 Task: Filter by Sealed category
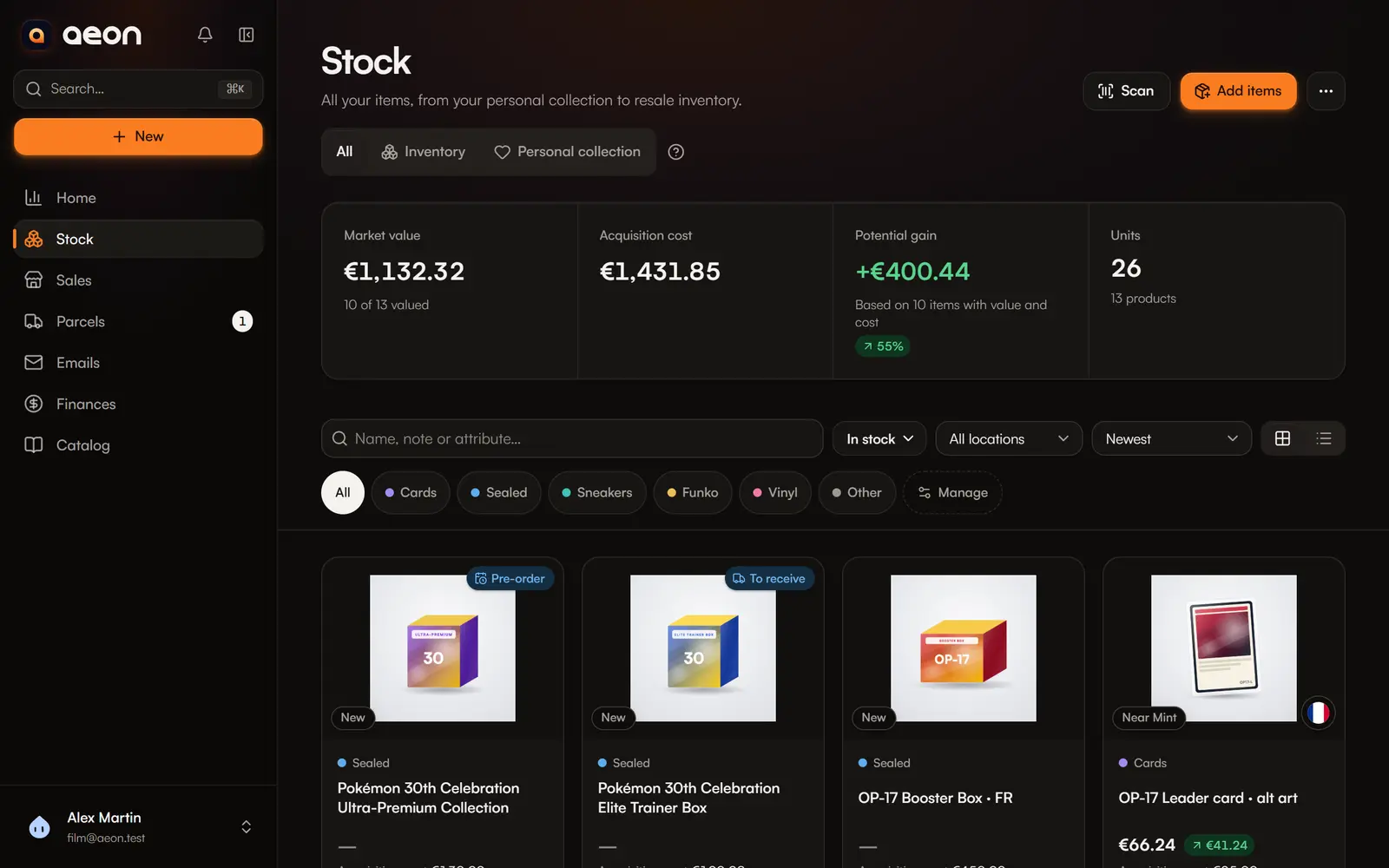pos(499,492)
